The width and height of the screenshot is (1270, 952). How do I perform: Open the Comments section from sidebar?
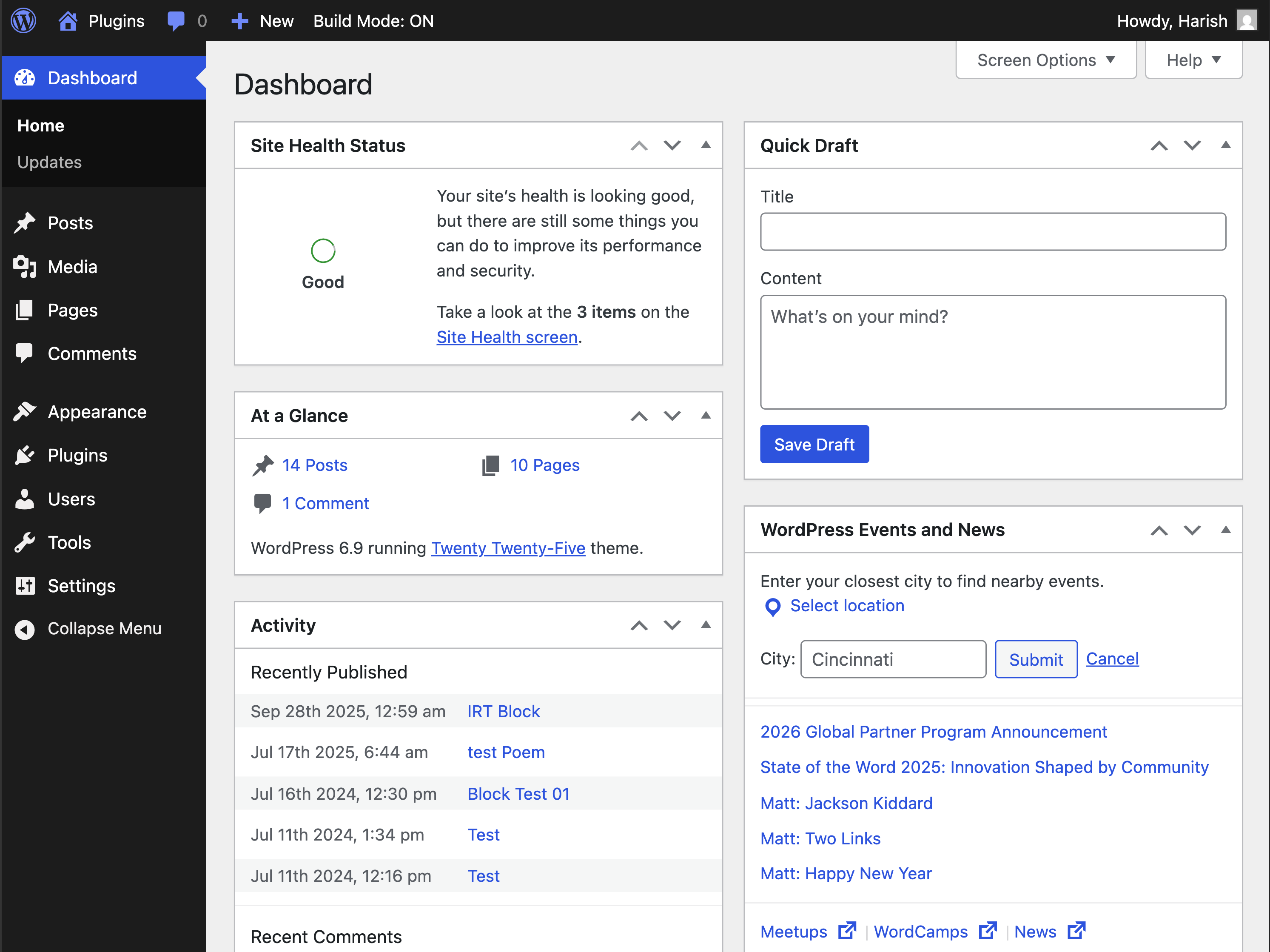[92, 353]
